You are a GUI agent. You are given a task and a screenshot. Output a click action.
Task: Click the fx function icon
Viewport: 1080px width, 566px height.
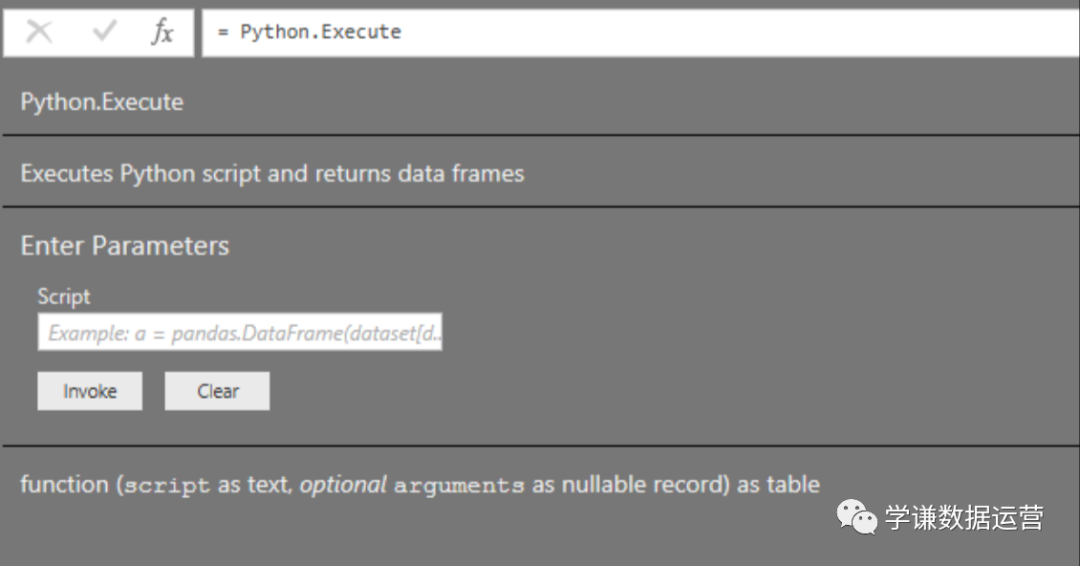(162, 32)
